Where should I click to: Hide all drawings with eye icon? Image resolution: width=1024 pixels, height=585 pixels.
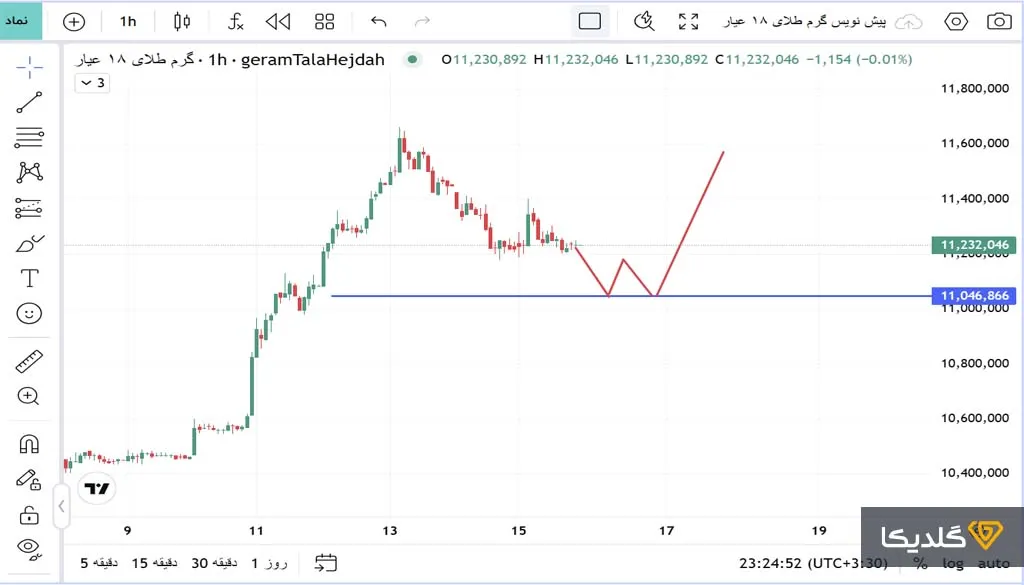pyautogui.click(x=30, y=548)
